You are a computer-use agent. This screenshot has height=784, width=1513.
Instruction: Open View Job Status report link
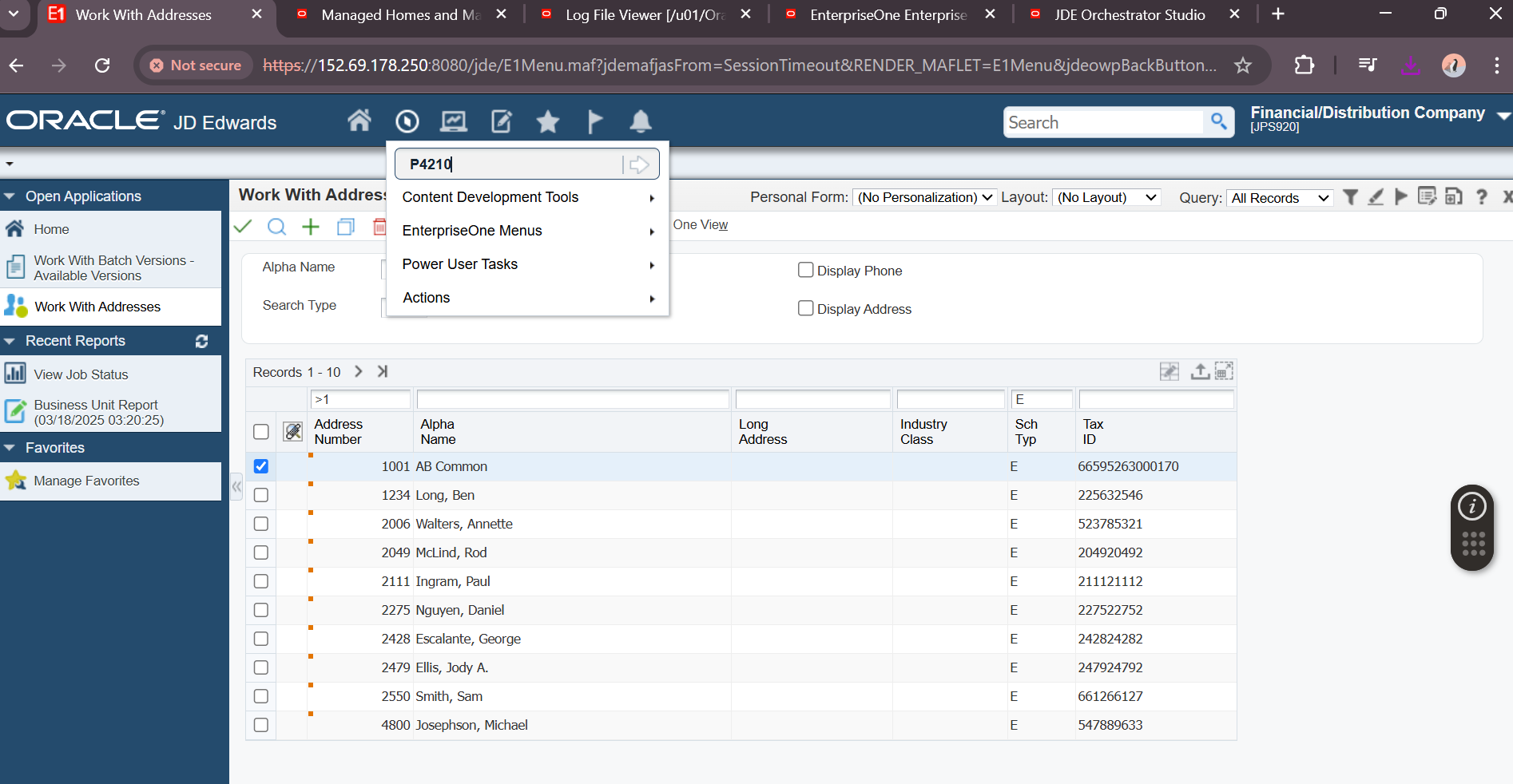(81, 374)
